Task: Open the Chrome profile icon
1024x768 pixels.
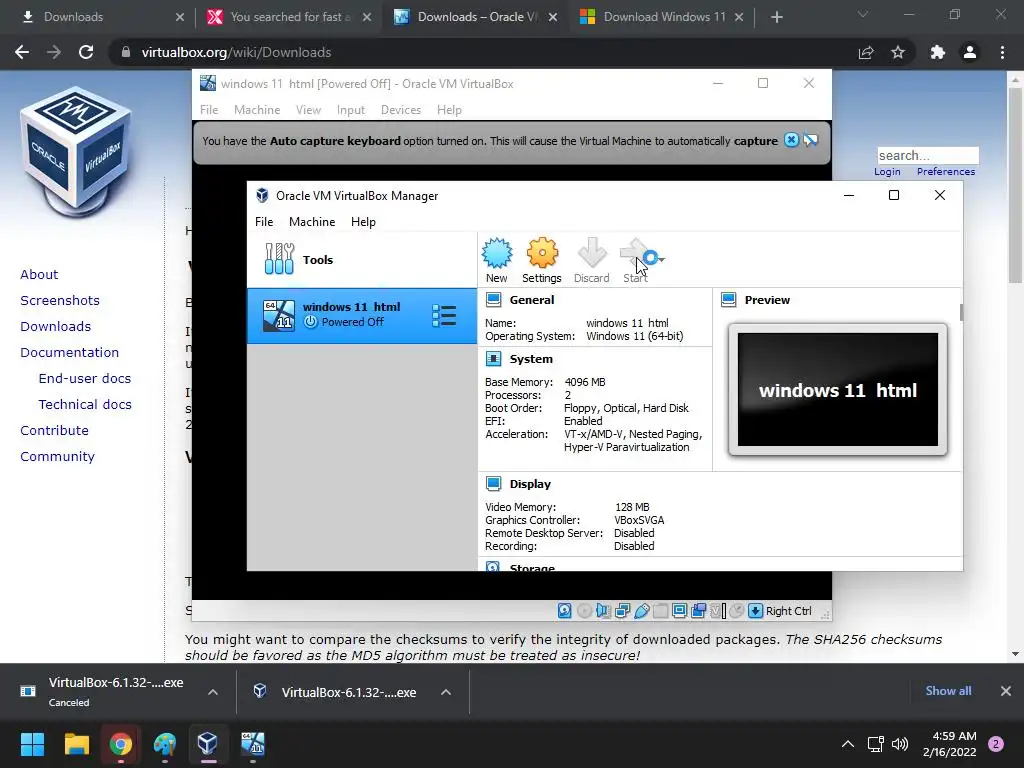Action: (970, 52)
